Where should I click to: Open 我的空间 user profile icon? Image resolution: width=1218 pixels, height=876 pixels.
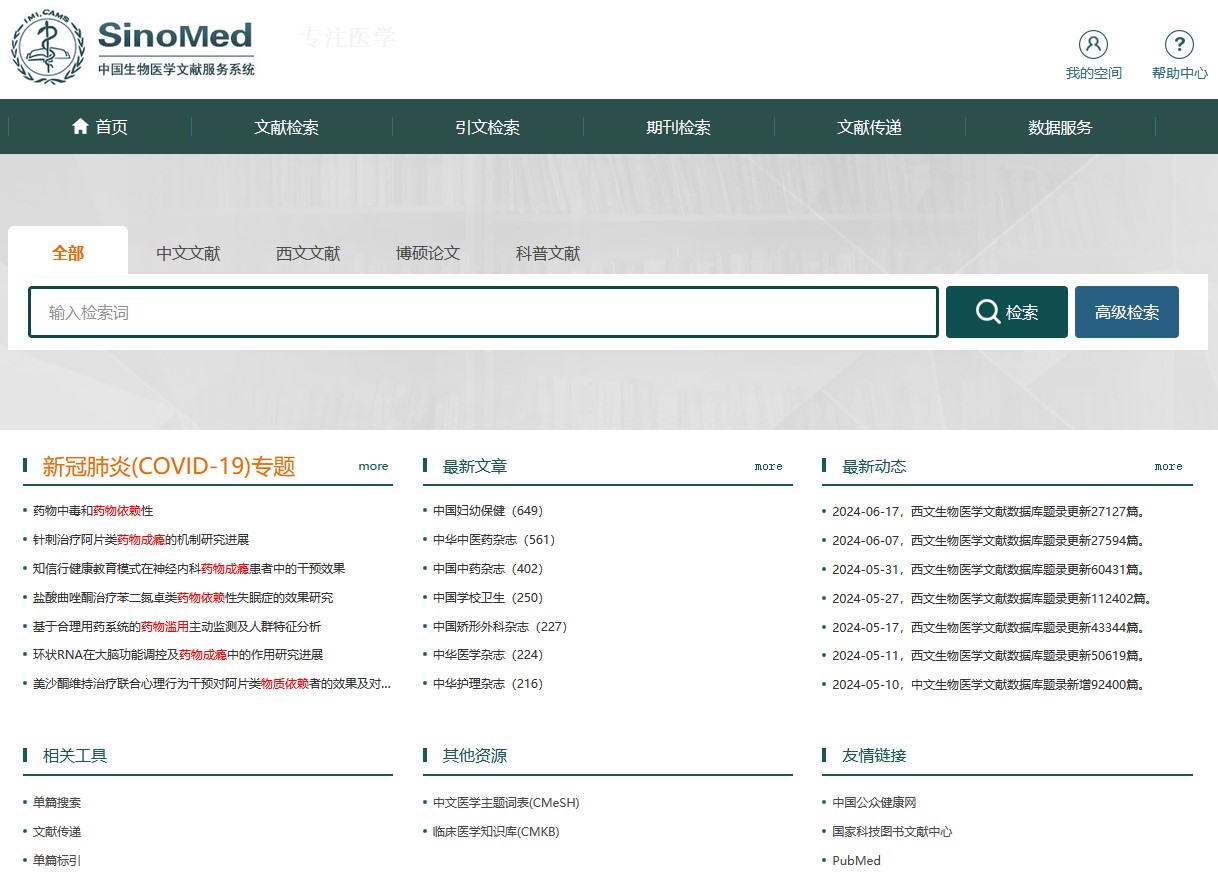pos(1093,44)
